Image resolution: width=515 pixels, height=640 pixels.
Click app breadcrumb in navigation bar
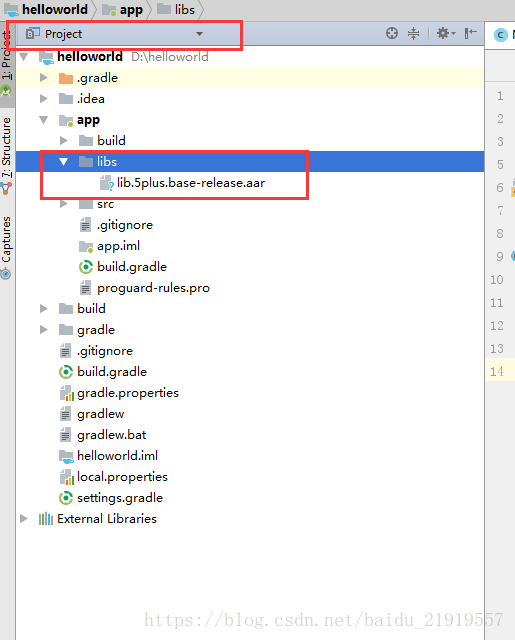pos(122,9)
